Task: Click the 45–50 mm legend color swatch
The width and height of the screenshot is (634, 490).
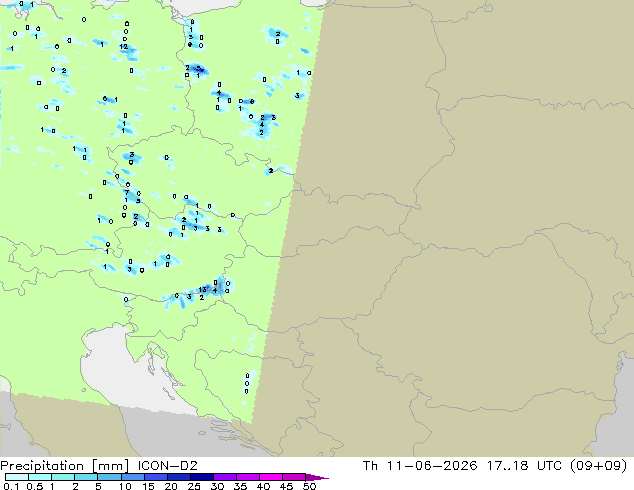Action: coord(294,477)
